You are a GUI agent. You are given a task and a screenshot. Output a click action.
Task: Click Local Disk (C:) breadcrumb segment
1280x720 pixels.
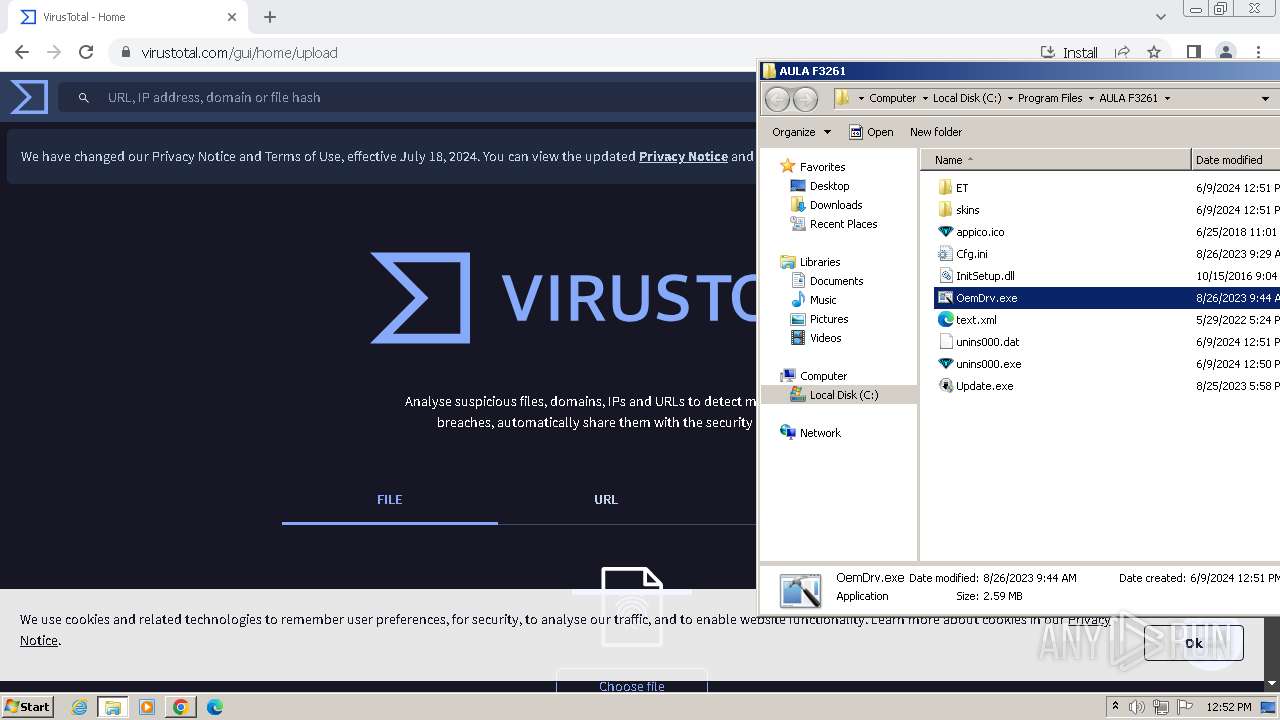[x=966, y=98]
